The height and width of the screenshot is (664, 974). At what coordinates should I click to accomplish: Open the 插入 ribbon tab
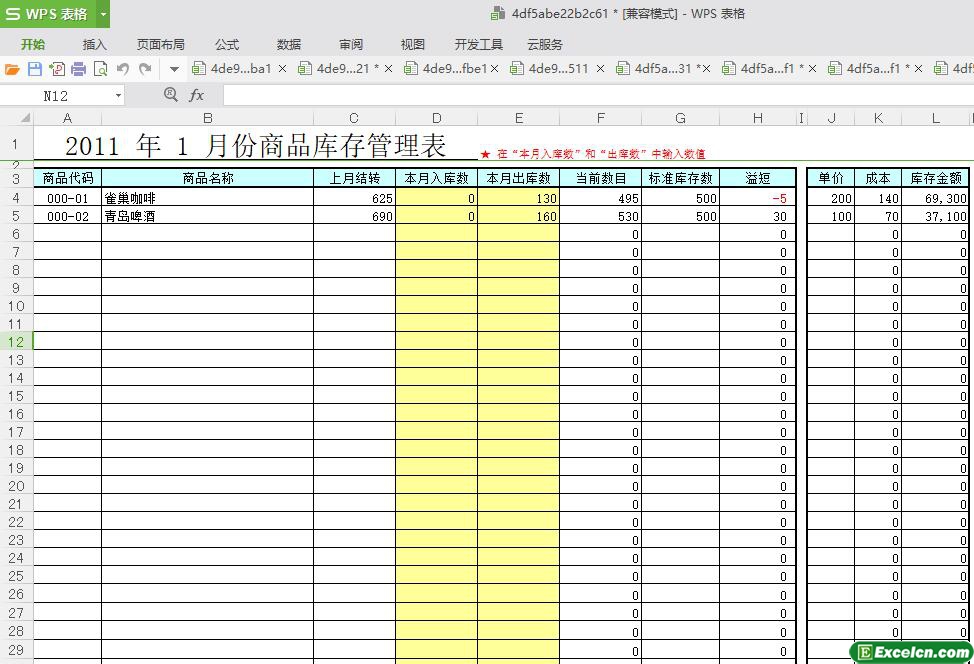(x=94, y=45)
